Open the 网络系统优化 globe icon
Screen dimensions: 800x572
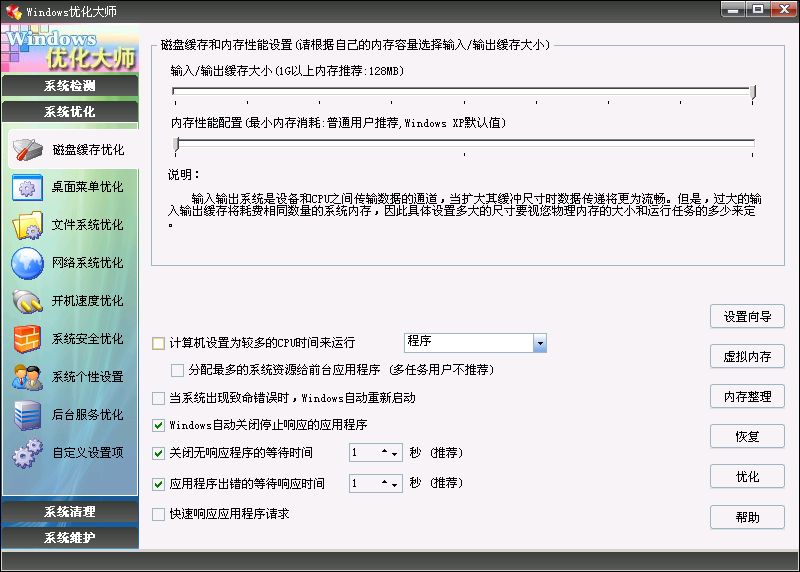click(27, 263)
